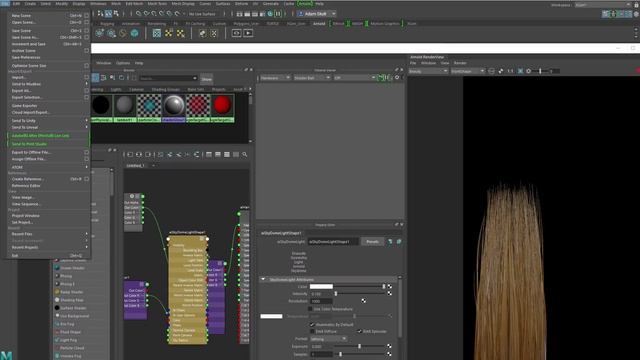This screenshot has width=640, height=360.
Task: Click the orange swirl Arnold shelf icon
Action: (x=122, y=33)
